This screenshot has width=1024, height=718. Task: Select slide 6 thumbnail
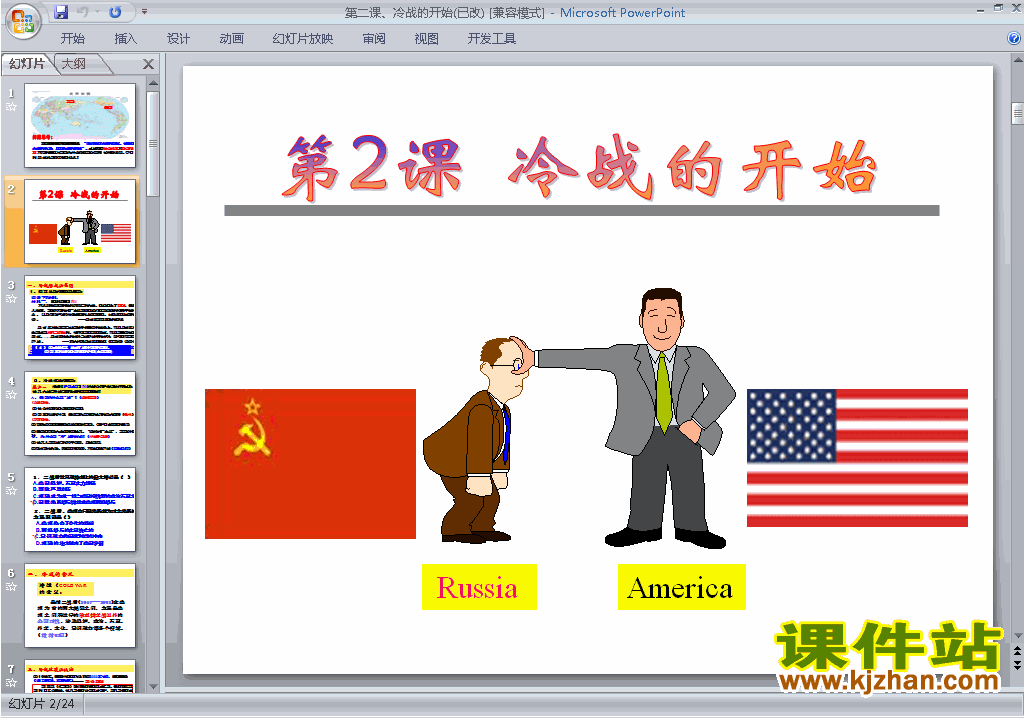[80, 606]
